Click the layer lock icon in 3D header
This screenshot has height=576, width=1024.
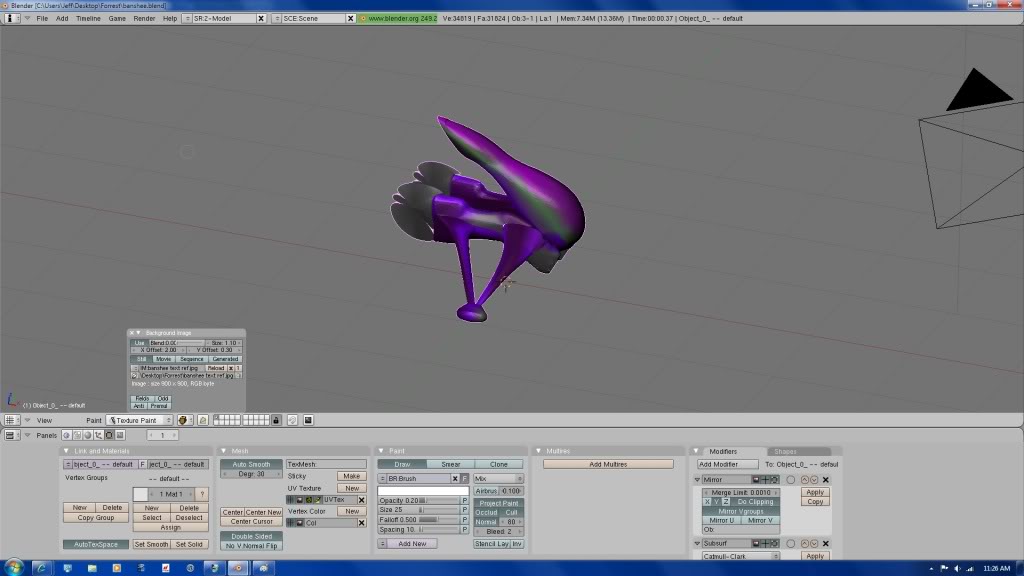coord(276,420)
